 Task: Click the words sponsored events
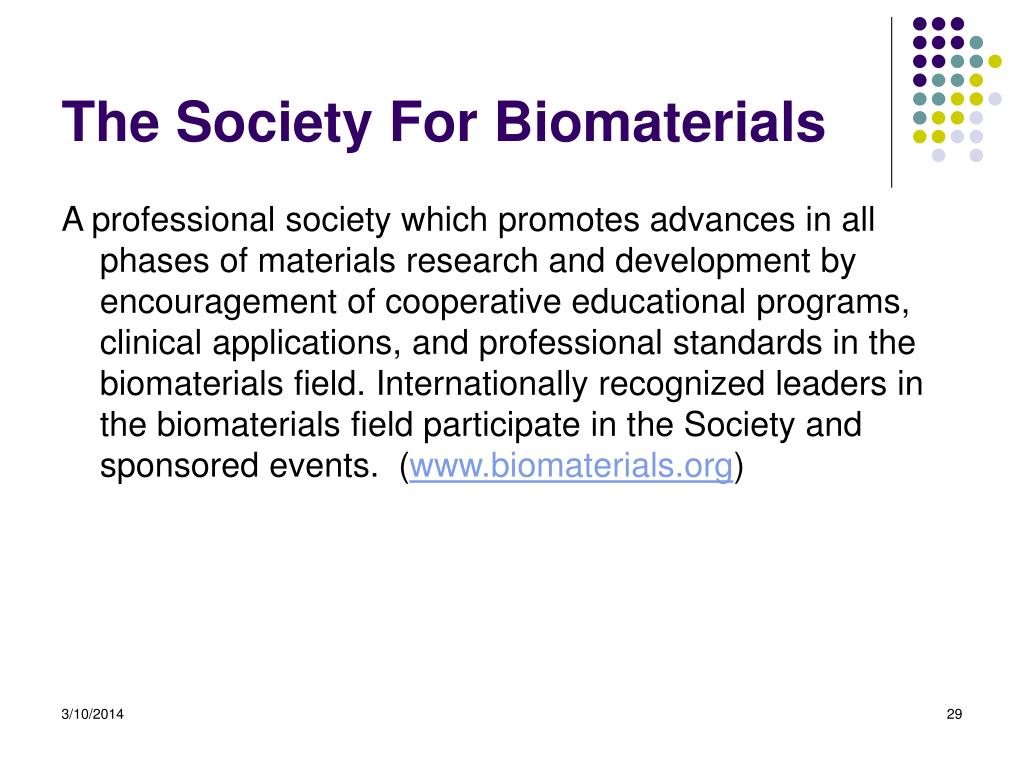coord(239,466)
